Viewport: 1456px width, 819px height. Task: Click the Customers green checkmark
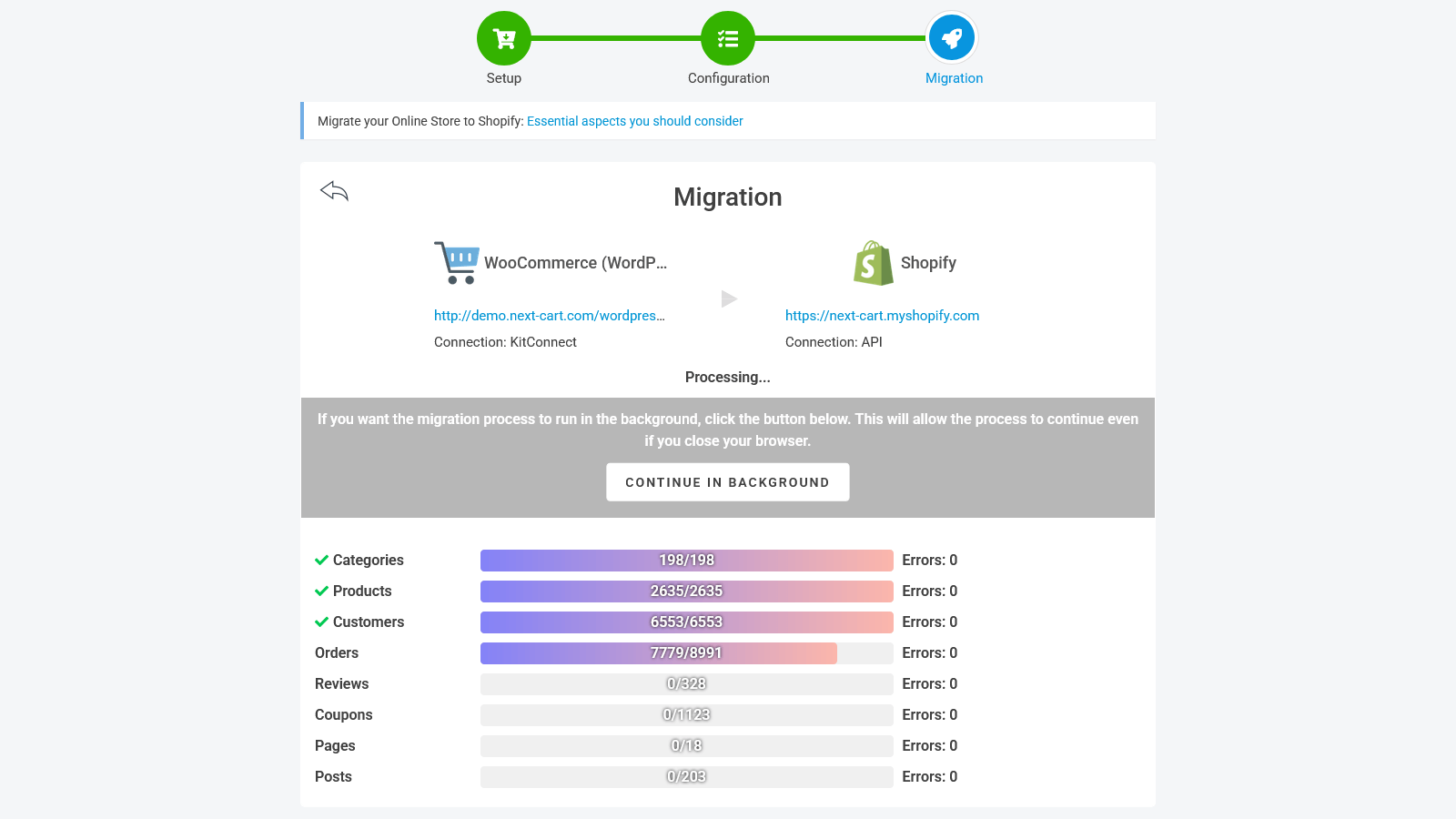(321, 622)
